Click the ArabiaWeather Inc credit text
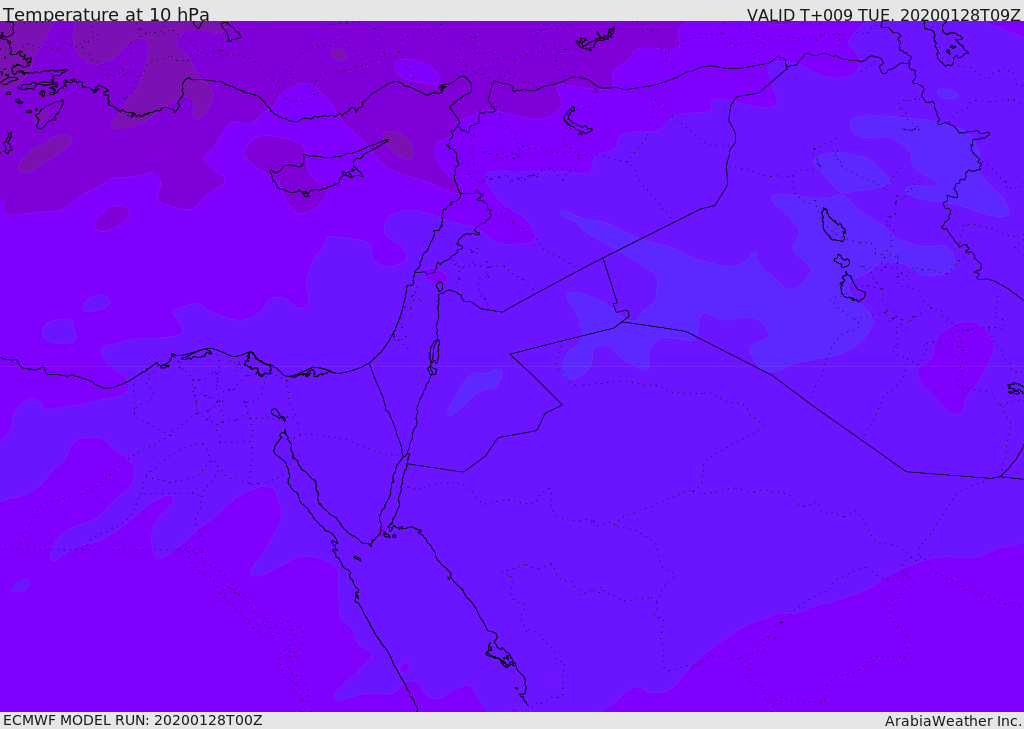The width and height of the screenshot is (1024, 729). click(952, 721)
